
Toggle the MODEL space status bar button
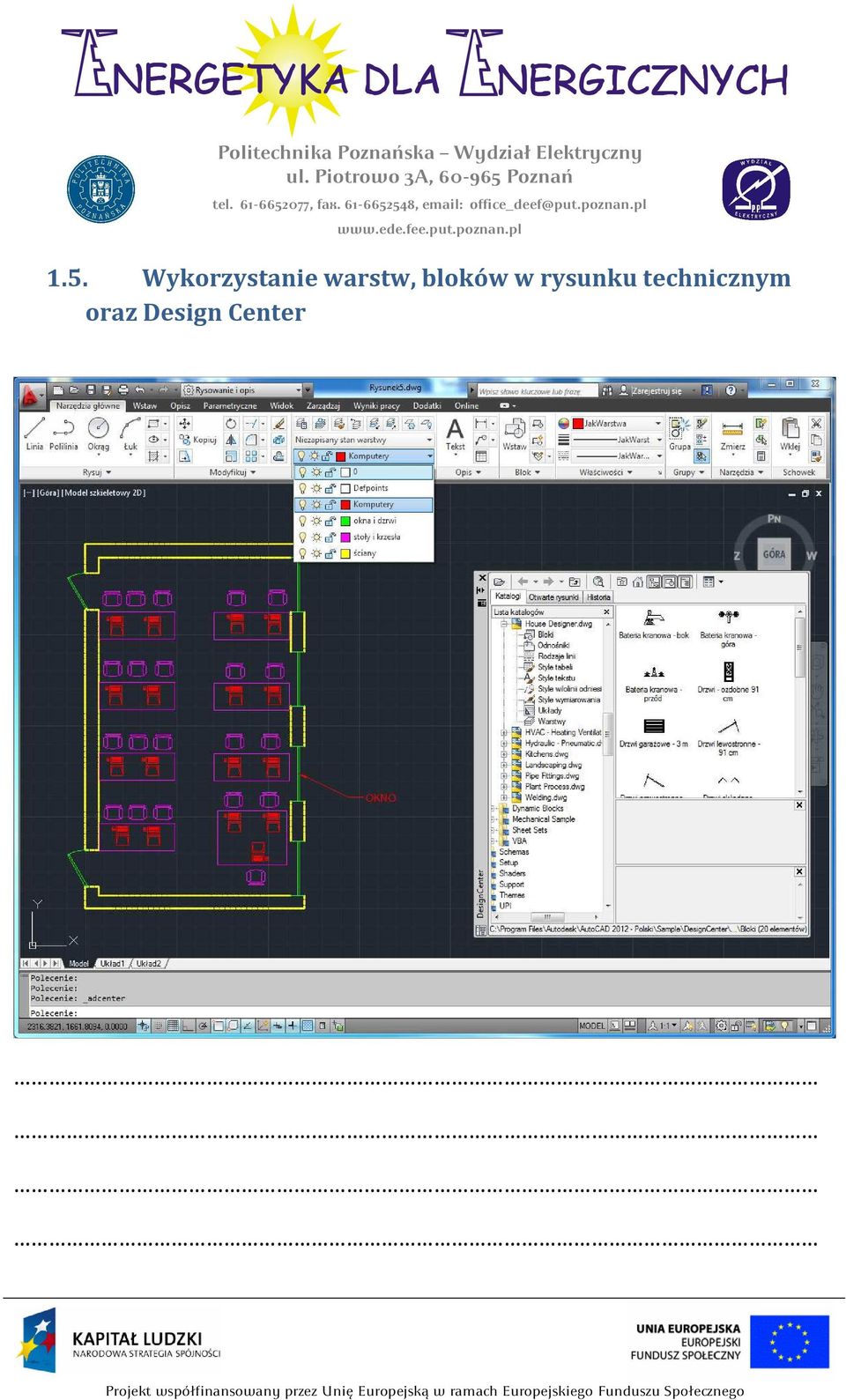[x=592, y=1026]
